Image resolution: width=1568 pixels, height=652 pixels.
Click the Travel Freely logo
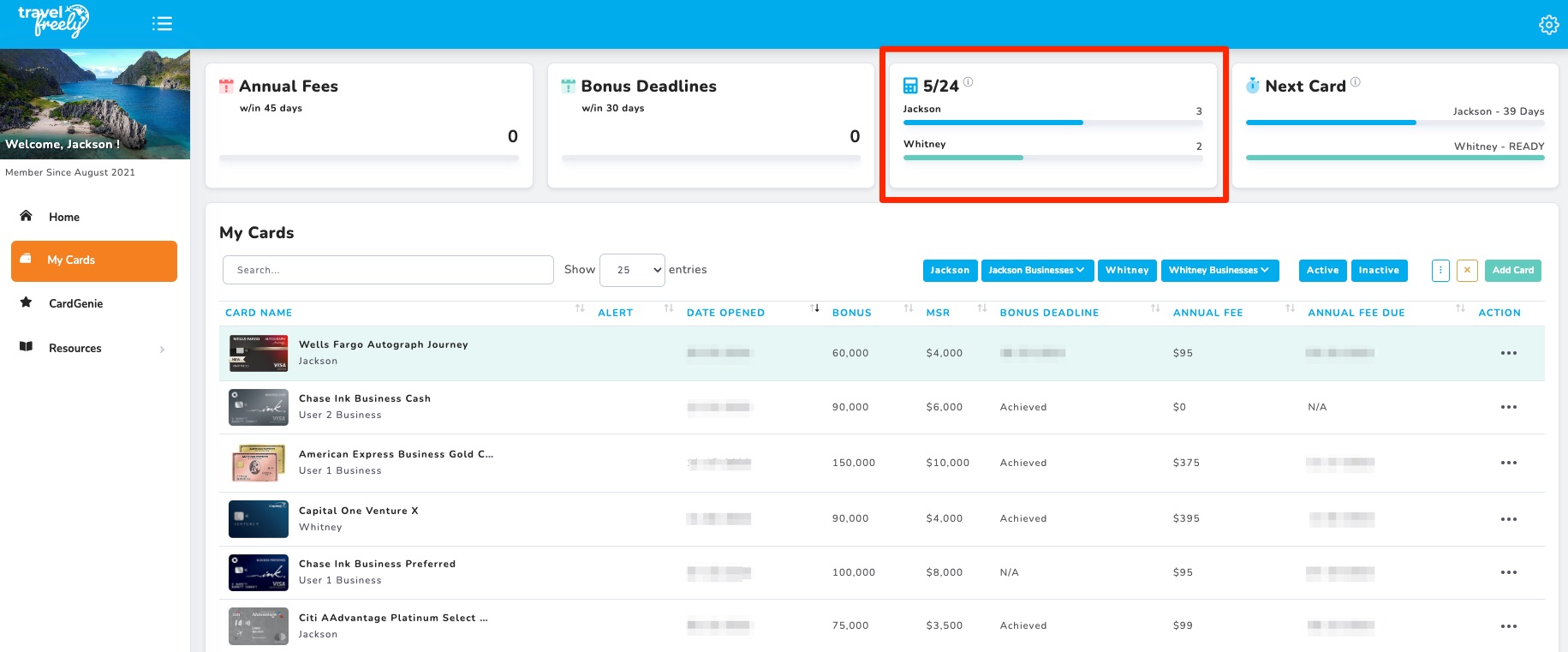pos(53,21)
